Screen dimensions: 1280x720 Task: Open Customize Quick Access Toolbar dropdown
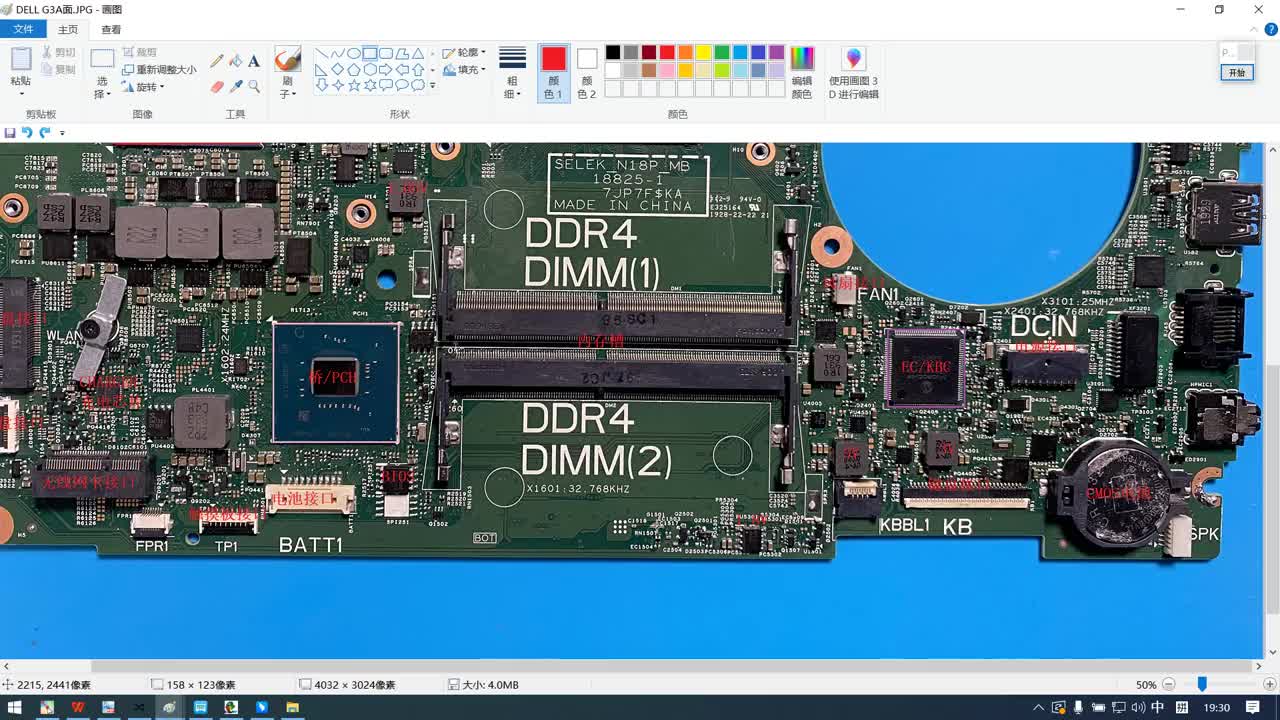[62, 132]
